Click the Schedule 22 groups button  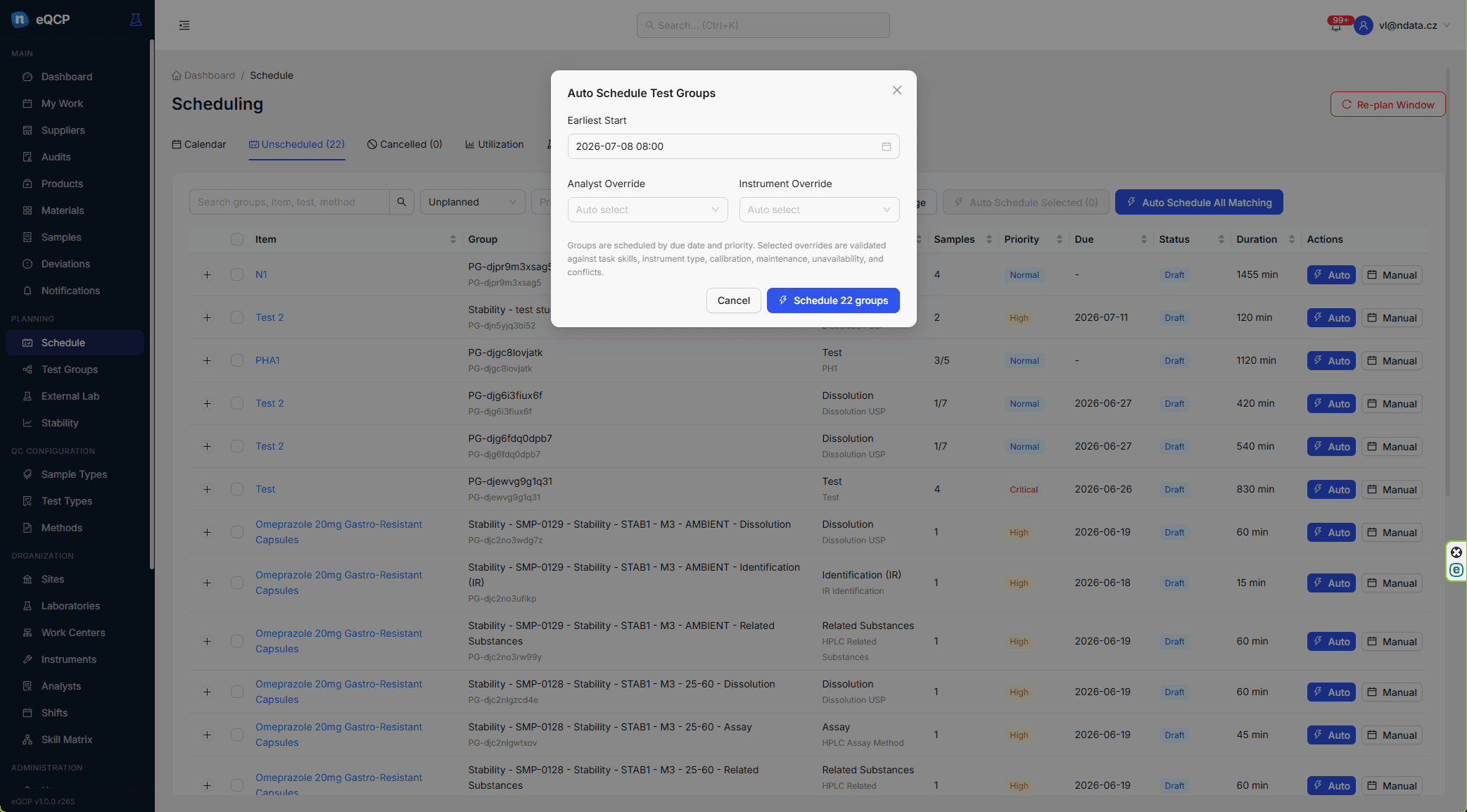pyautogui.click(x=833, y=300)
